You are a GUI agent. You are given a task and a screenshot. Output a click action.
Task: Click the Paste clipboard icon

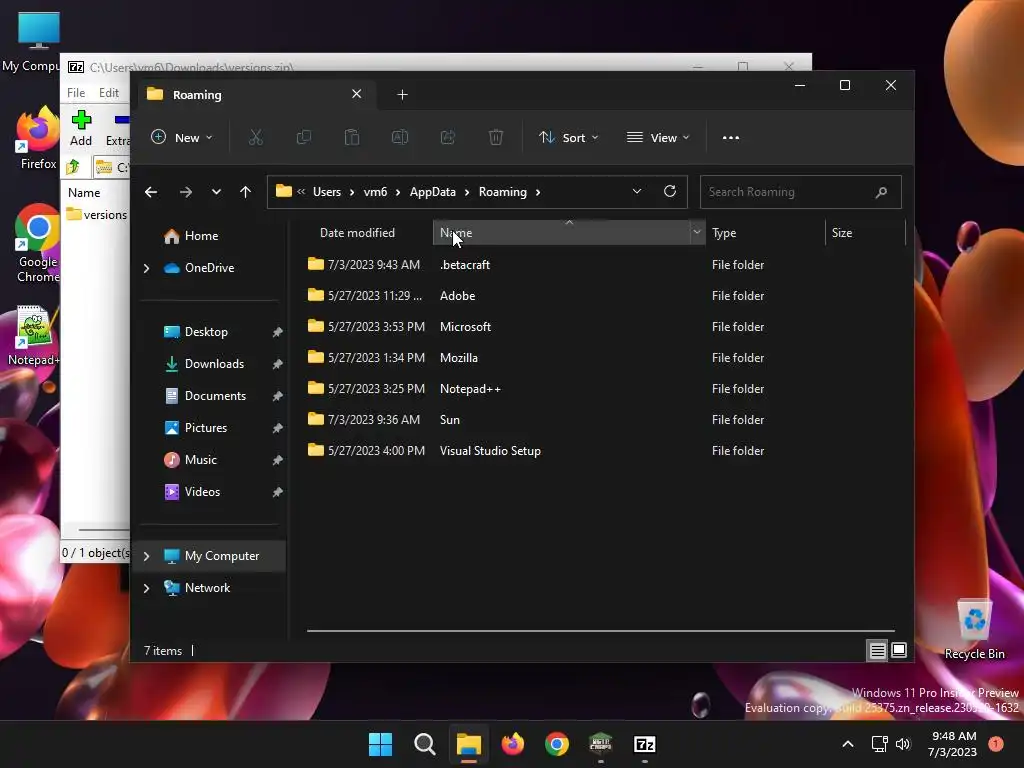[352, 138]
